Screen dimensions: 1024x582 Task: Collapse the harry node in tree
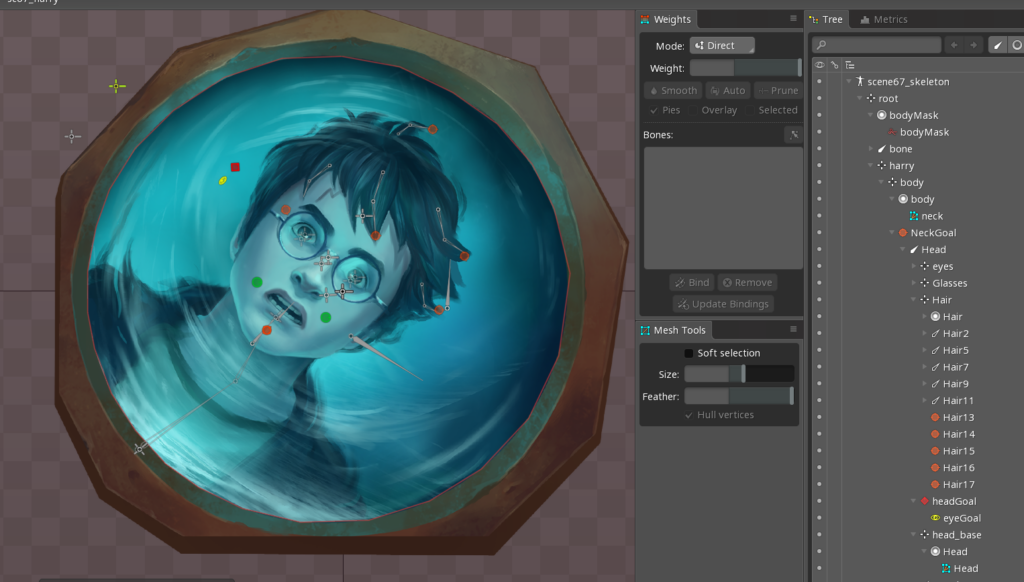click(x=871, y=165)
